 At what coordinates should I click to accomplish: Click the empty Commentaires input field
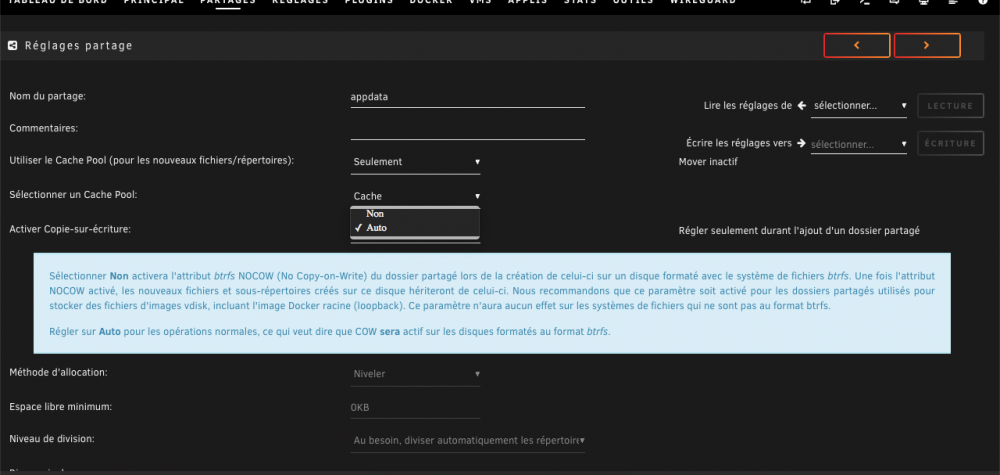[467, 130]
